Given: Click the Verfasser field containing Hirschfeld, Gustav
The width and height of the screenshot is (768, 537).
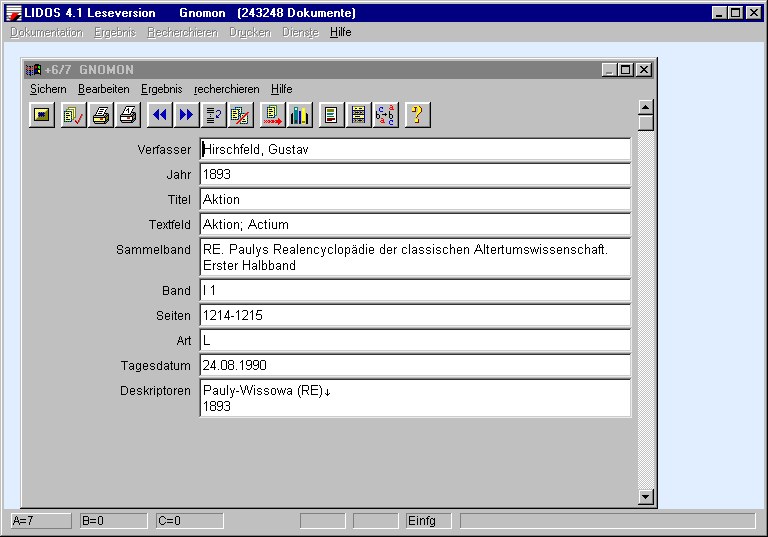Looking at the screenshot, I should pyautogui.click(x=415, y=149).
